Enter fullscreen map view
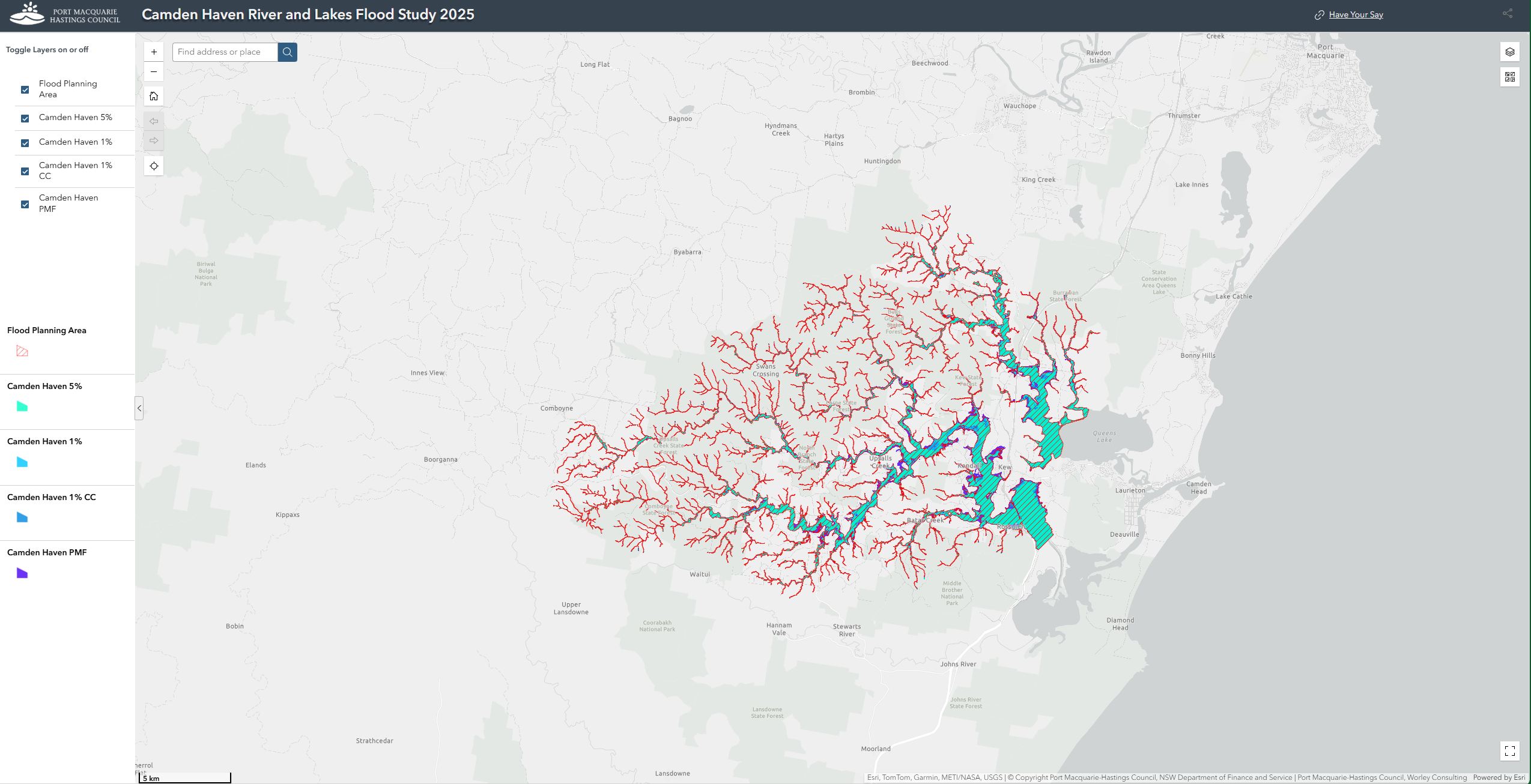This screenshot has width=1531, height=784. pyautogui.click(x=1509, y=750)
